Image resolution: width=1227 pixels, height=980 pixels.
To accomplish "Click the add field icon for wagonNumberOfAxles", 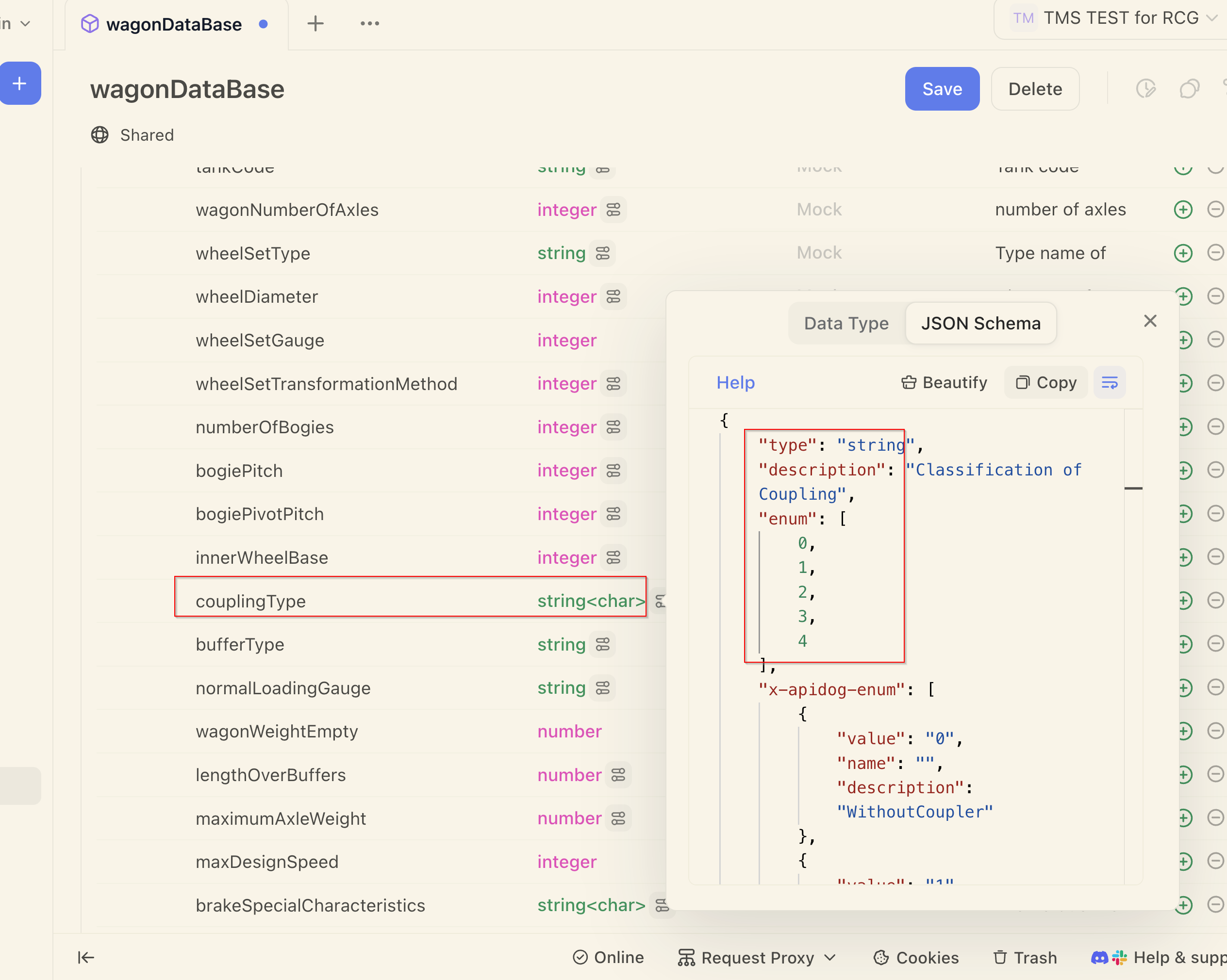I will point(1183,209).
